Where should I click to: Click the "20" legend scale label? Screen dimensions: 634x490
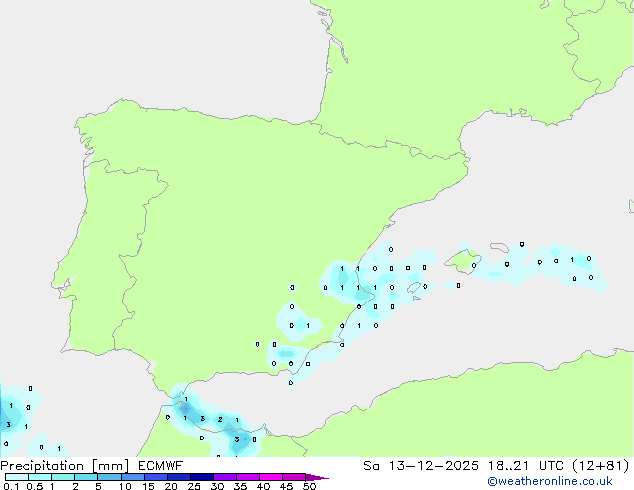(x=171, y=486)
